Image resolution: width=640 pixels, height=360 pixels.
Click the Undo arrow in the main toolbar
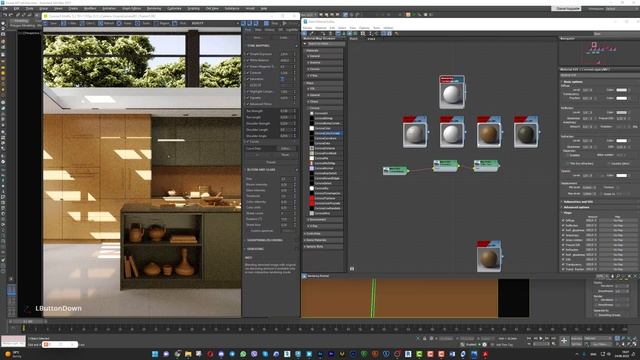click(5, 15)
